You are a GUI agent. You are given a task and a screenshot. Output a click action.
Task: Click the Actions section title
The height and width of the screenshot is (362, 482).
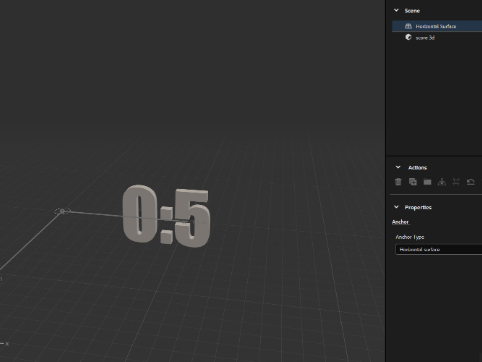pyautogui.click(x=417, y=168)
